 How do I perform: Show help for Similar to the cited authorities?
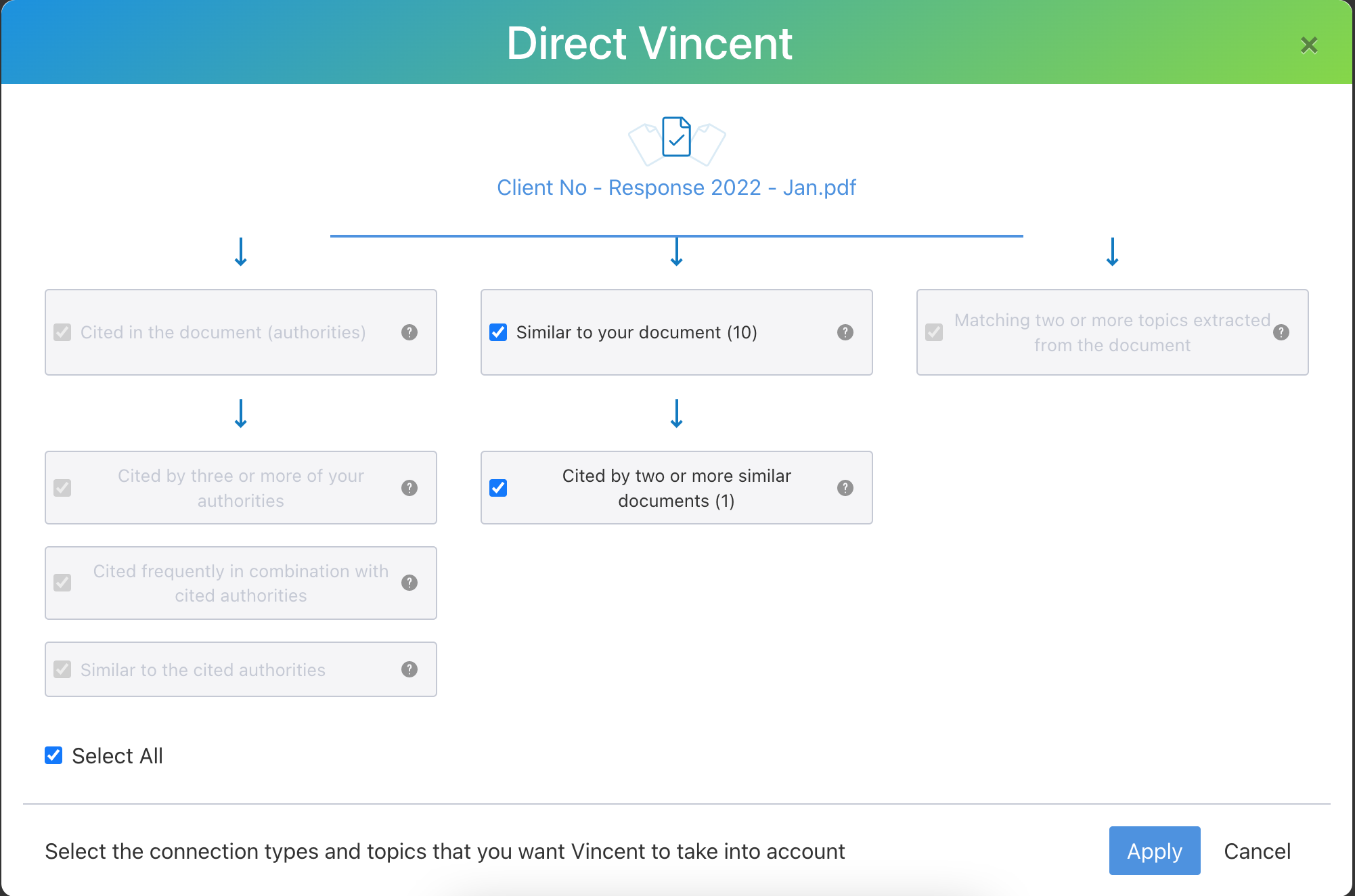click(x=409, y=669)
